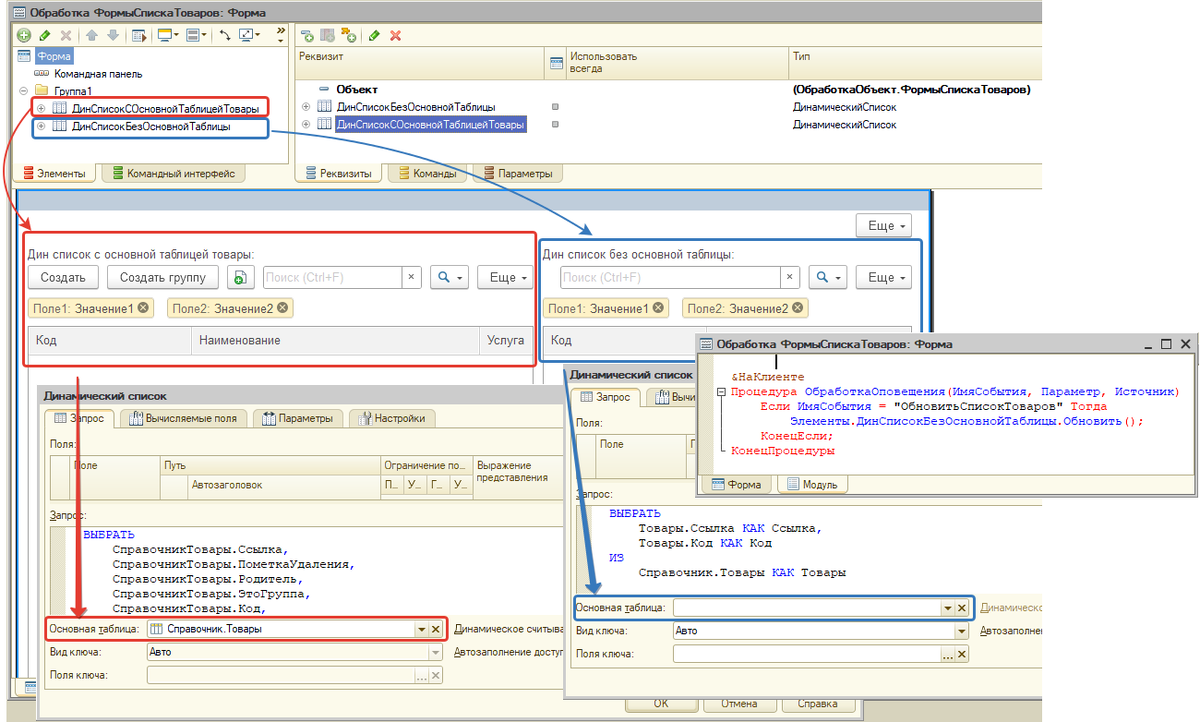Open Настройки tab in Динамический список dialog
The width and height of the screenshot is (1200, 722).
[392, 418]
